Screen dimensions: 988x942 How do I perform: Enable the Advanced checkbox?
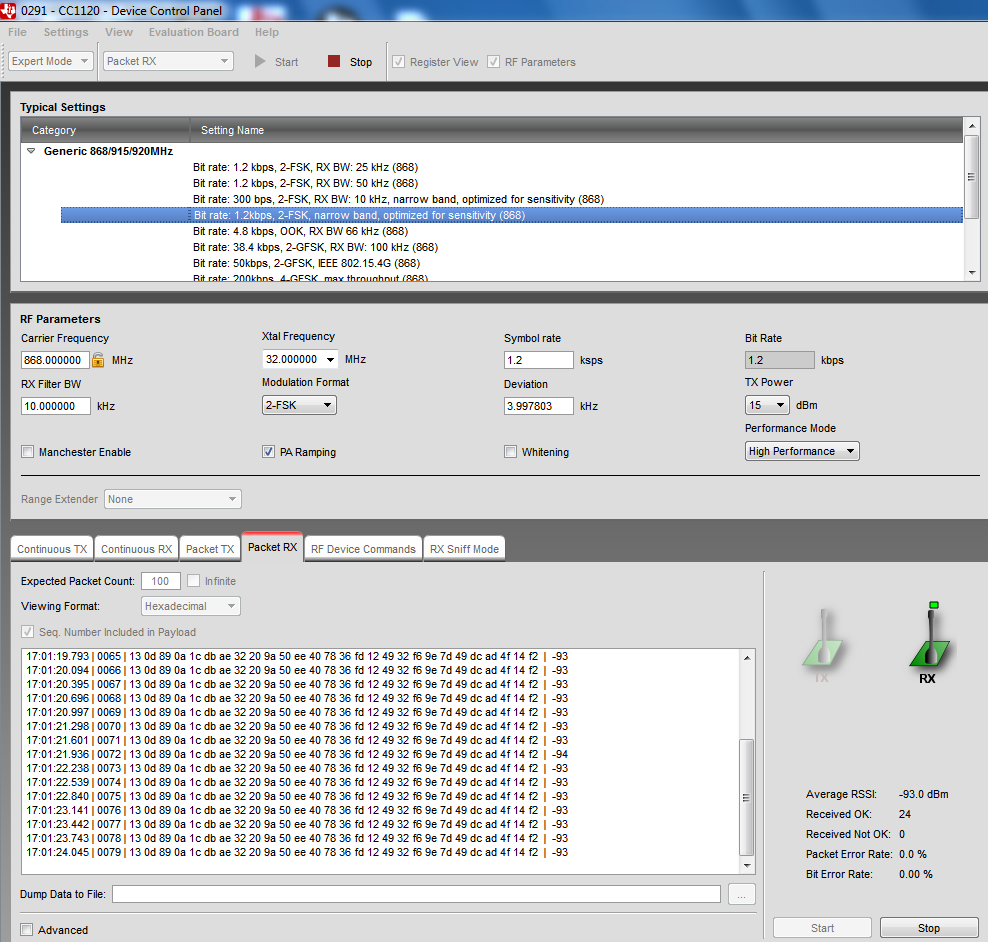point(26,930)
